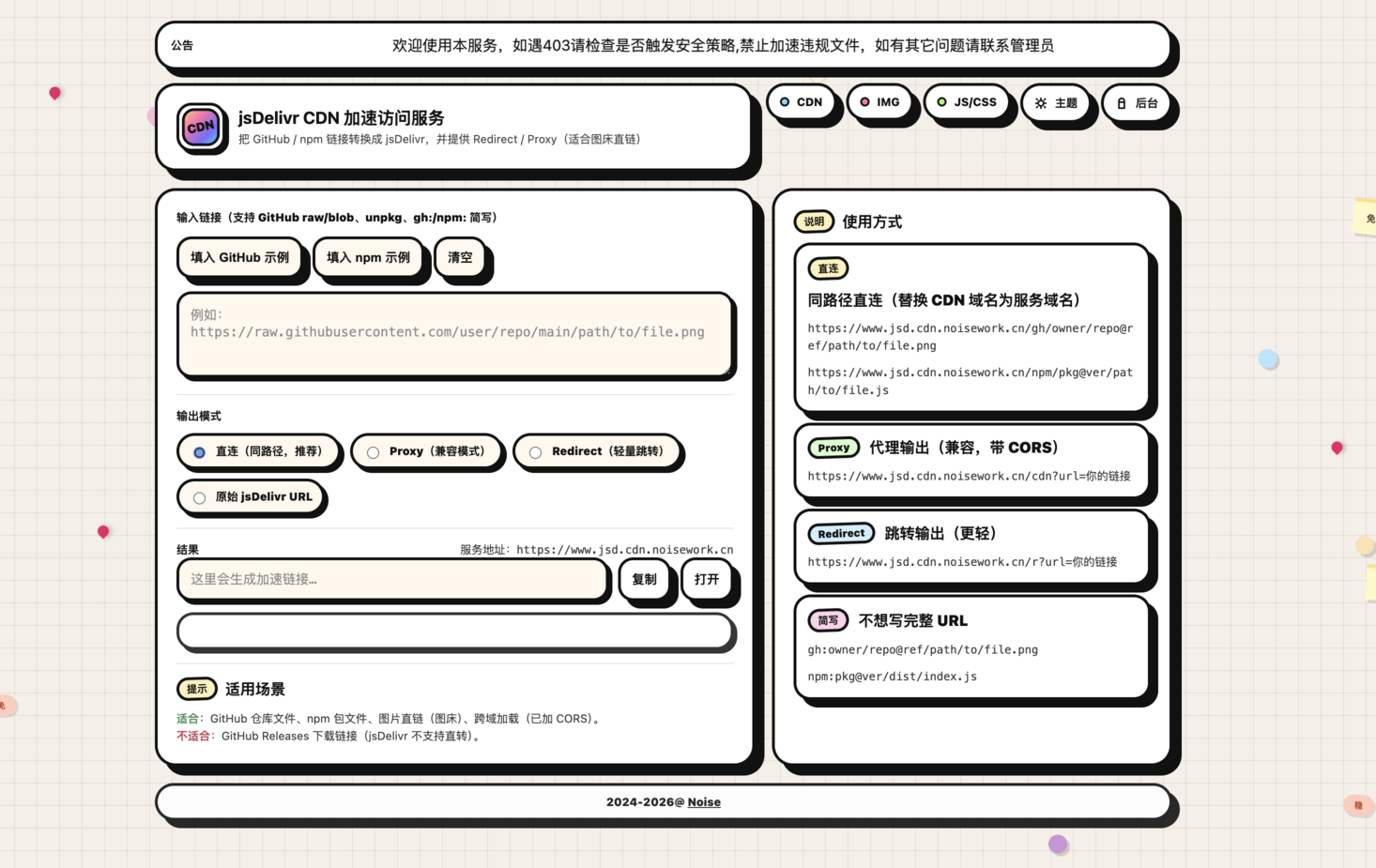1376x868 pixels.
Task: Click the npm/pkg@ver direct URL example
Action: tap(971, 381)
